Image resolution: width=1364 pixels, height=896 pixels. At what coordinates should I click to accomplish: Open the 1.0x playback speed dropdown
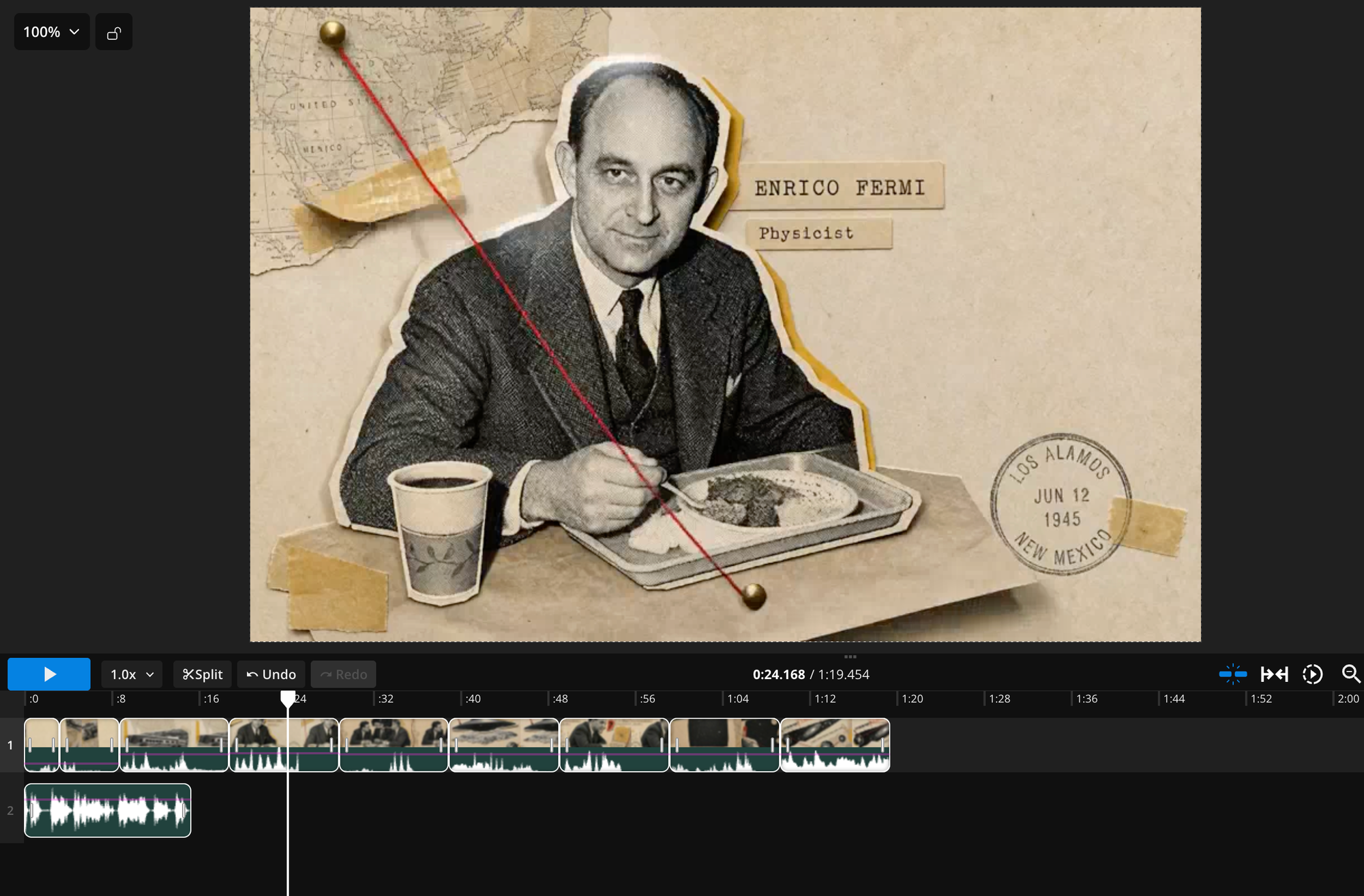click(132, 674)
